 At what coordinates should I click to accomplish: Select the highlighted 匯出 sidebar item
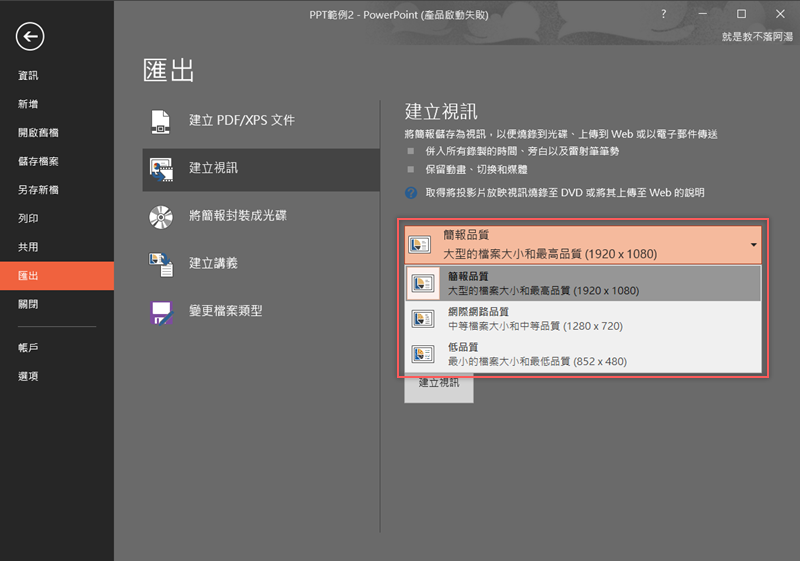pyautogui.click(x=57, y=276)
